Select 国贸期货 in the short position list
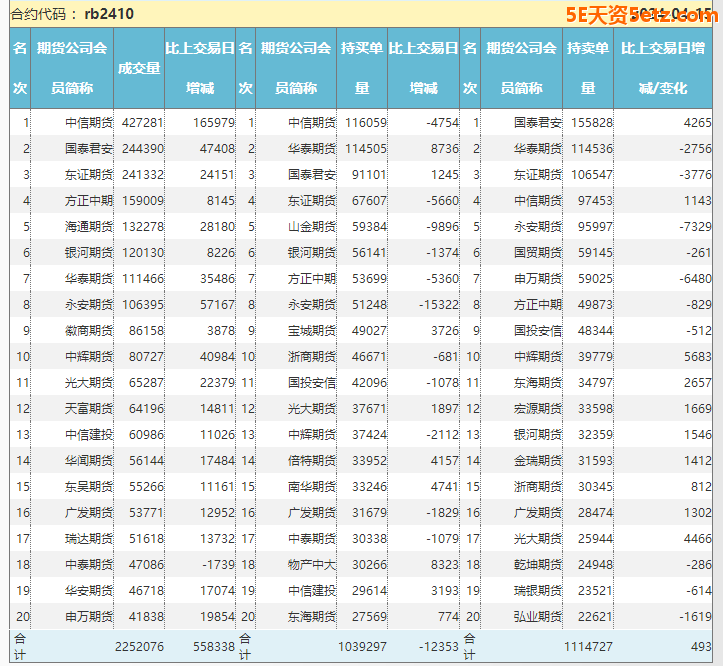Viewport: 723px width, 666px height. (x=537, y=252)
